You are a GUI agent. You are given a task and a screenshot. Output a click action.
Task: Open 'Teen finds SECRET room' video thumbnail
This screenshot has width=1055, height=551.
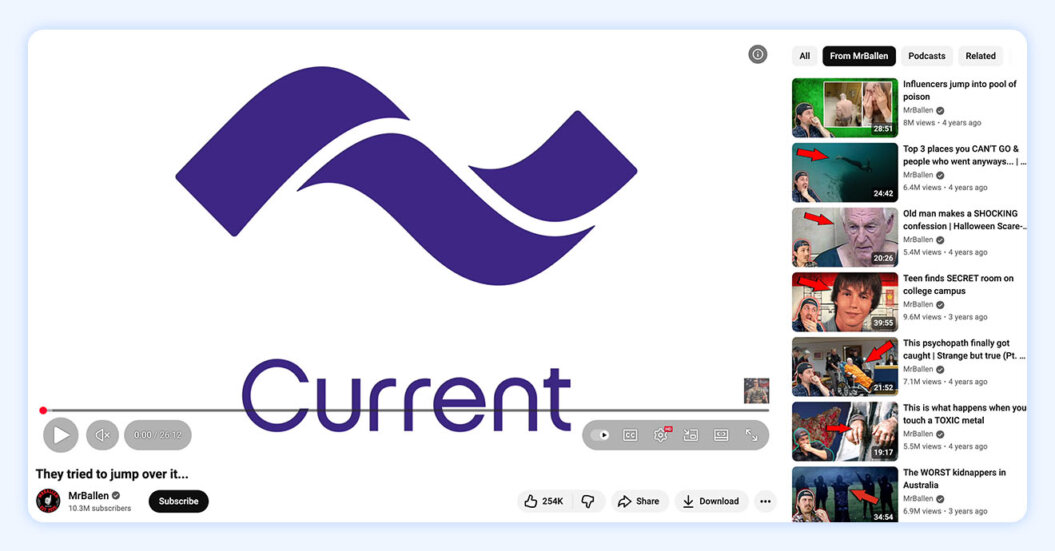(844, 302)
